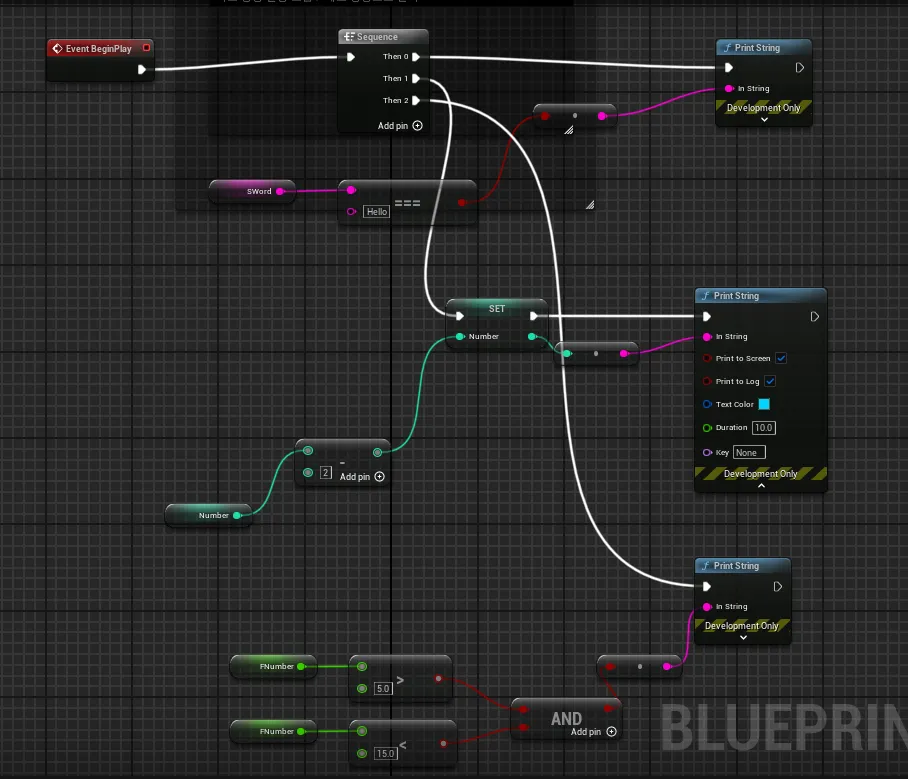Screen dimensions: 908x779
Task: Click the Then 0 output pin
Action: point(416,56)
